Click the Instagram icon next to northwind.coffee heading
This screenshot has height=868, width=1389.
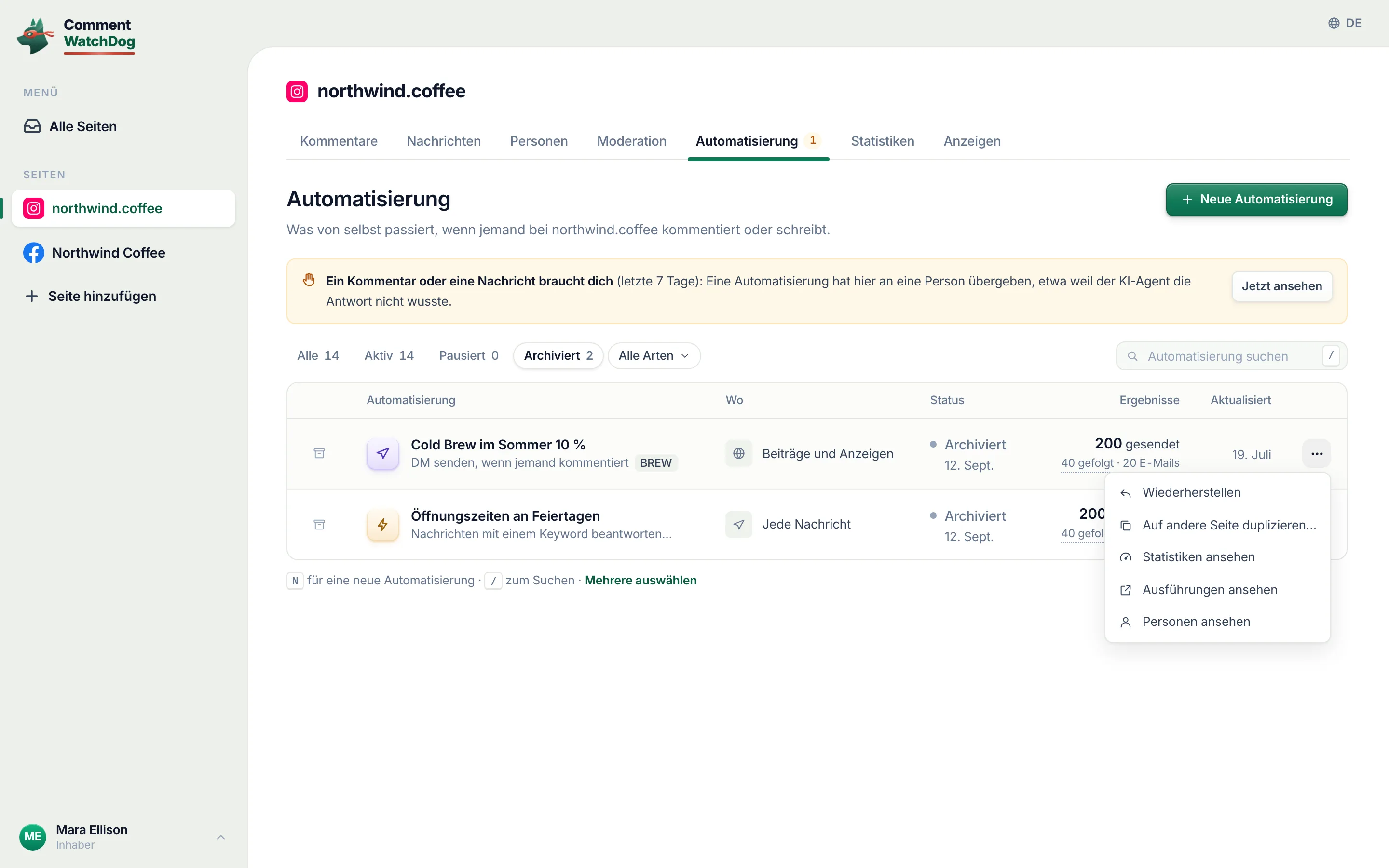tap(297, 91)
